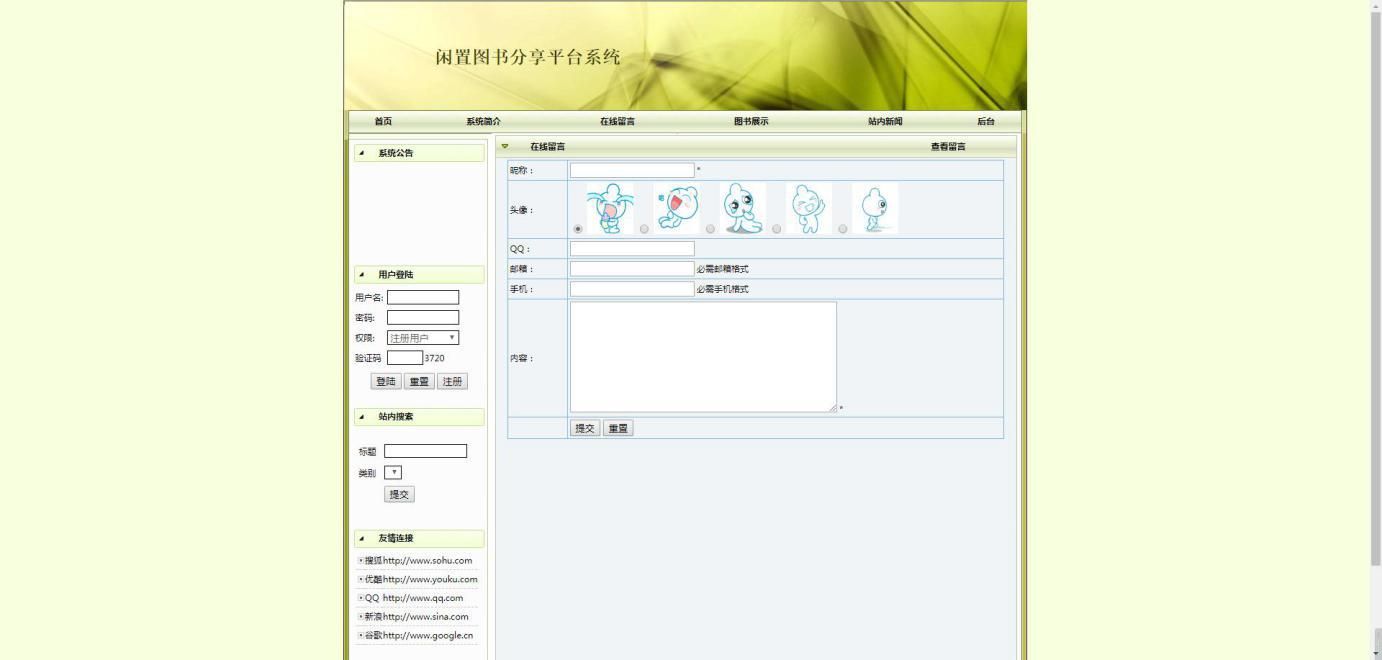Focus the 验证码 captcha input field

(405, 358)
